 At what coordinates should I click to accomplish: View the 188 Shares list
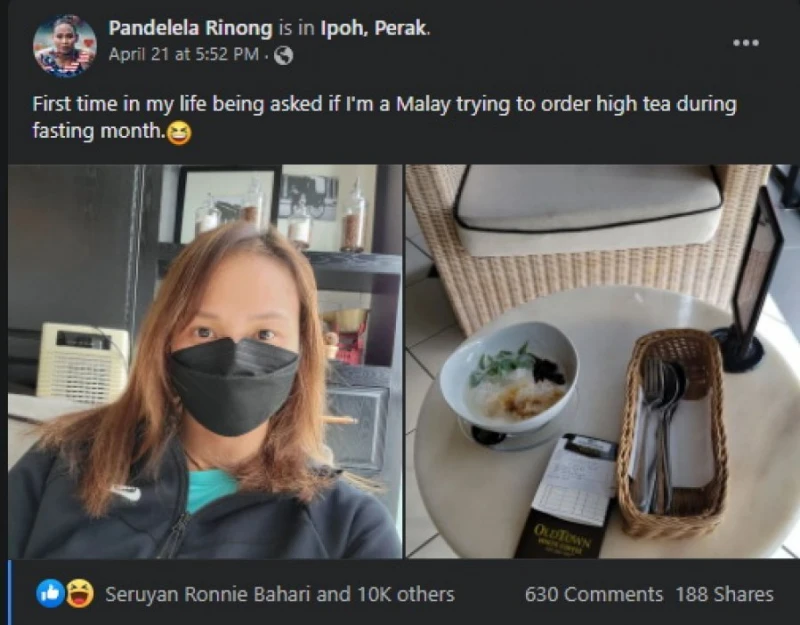(x=724, y=594)
